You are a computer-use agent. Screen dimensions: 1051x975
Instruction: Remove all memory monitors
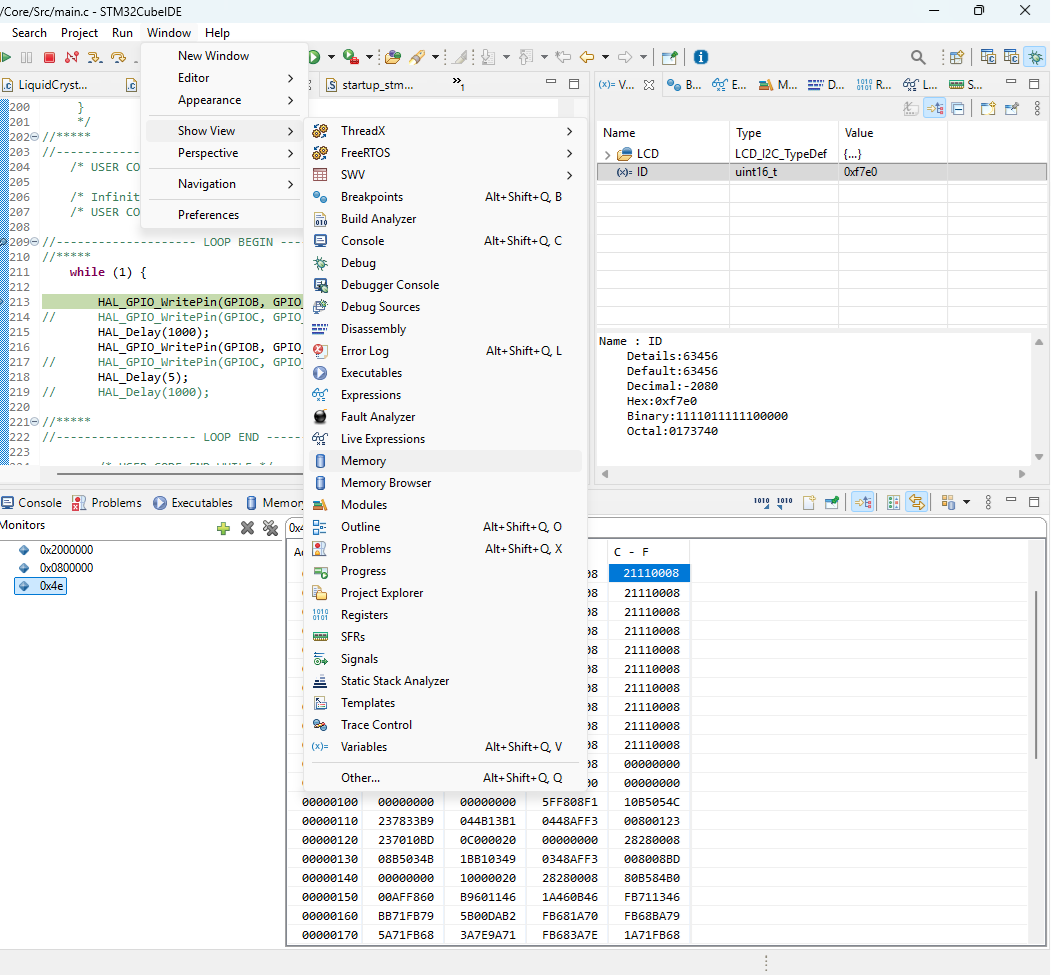tap(270, 528)
